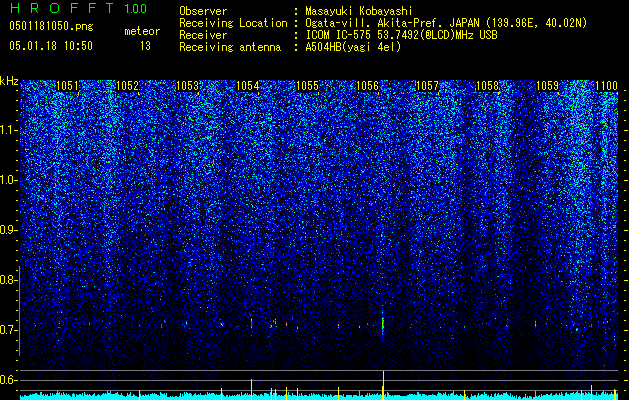This screenshot has height=400, width=629.
Task: Click the HROFFT title text
Action: (x=62, y=8)
